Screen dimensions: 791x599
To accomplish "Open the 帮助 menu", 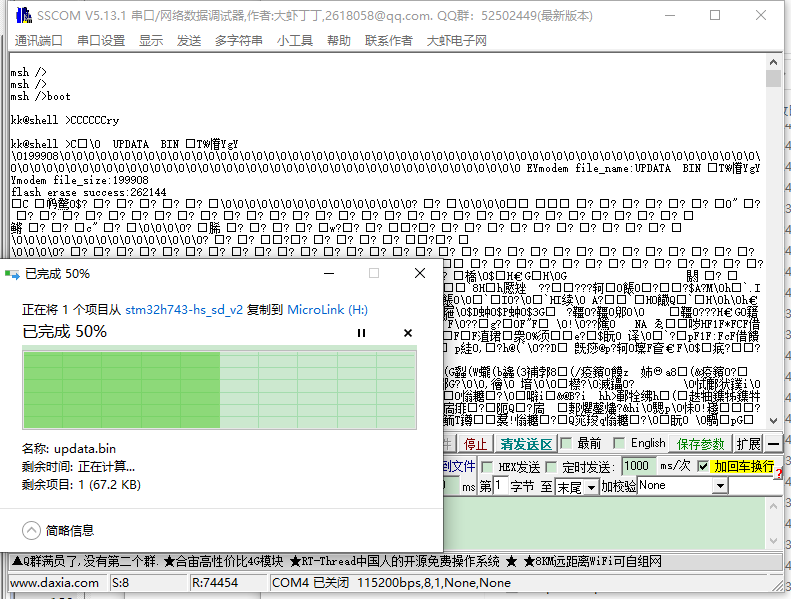I will pos(338,40).
